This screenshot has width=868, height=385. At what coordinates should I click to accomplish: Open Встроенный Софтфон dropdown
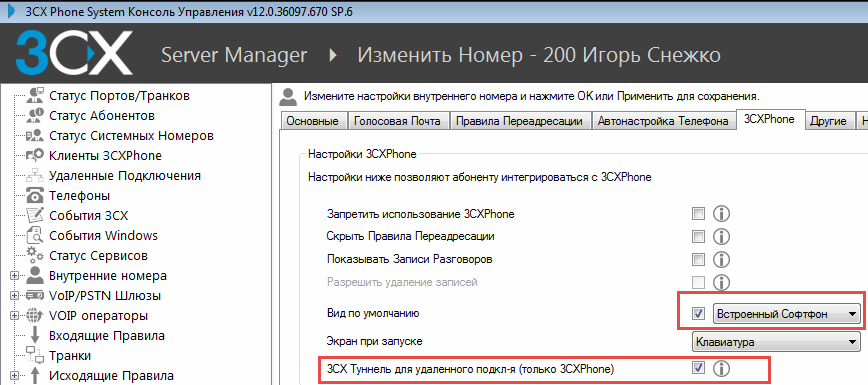pyautogui.click(x=786, y=314)
